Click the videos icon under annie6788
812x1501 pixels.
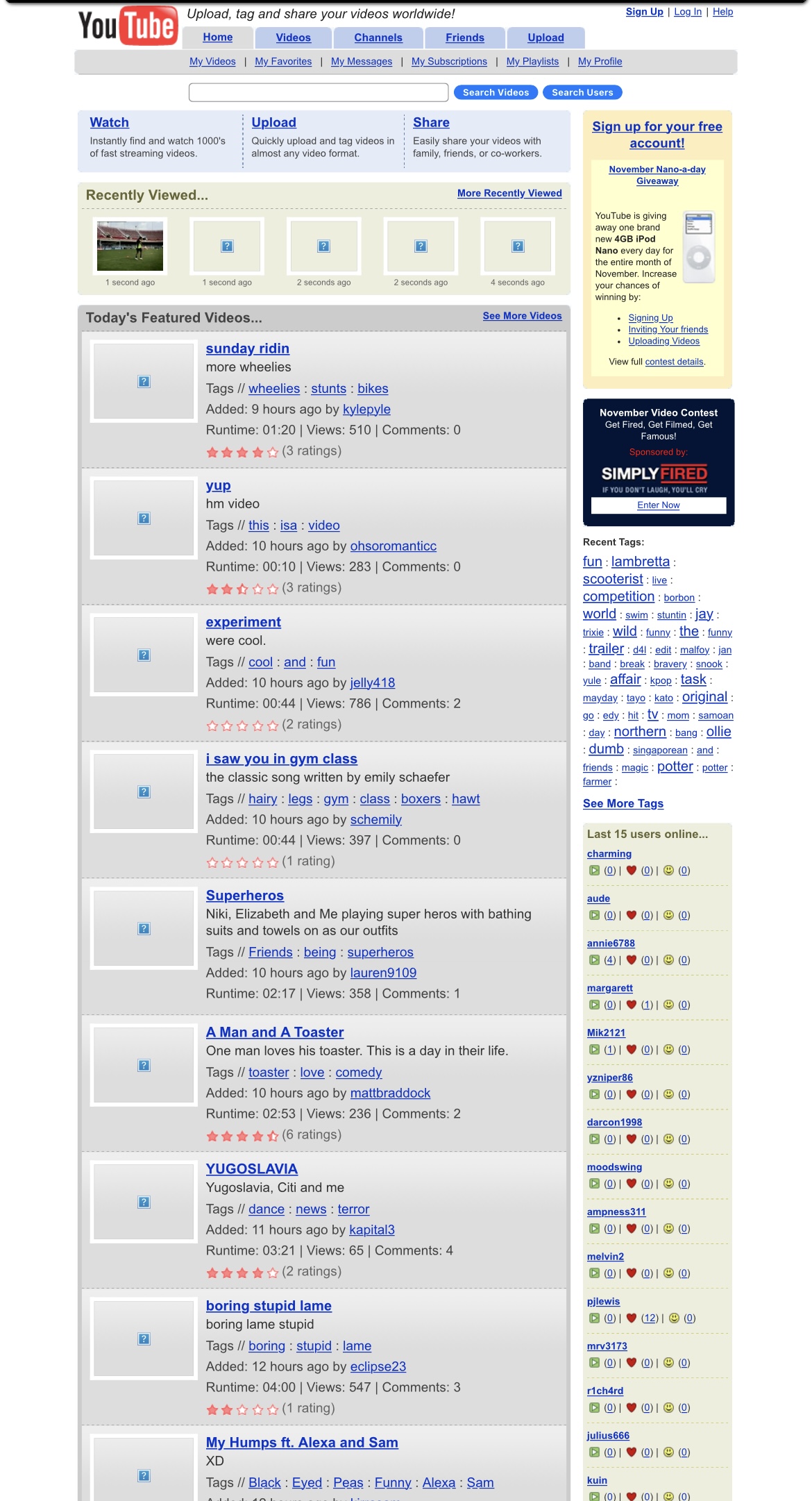coord(594,960)
